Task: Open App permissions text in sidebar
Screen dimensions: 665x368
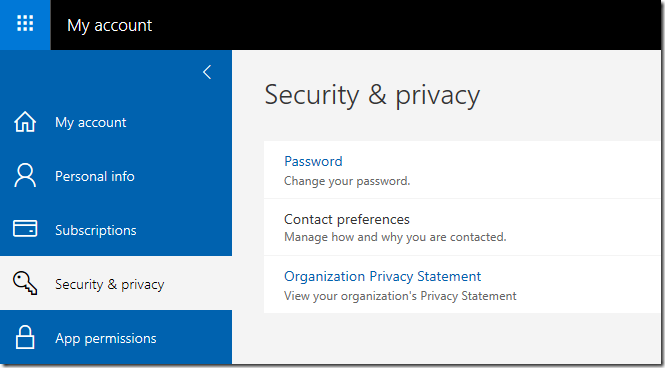Action: (106, 338)
